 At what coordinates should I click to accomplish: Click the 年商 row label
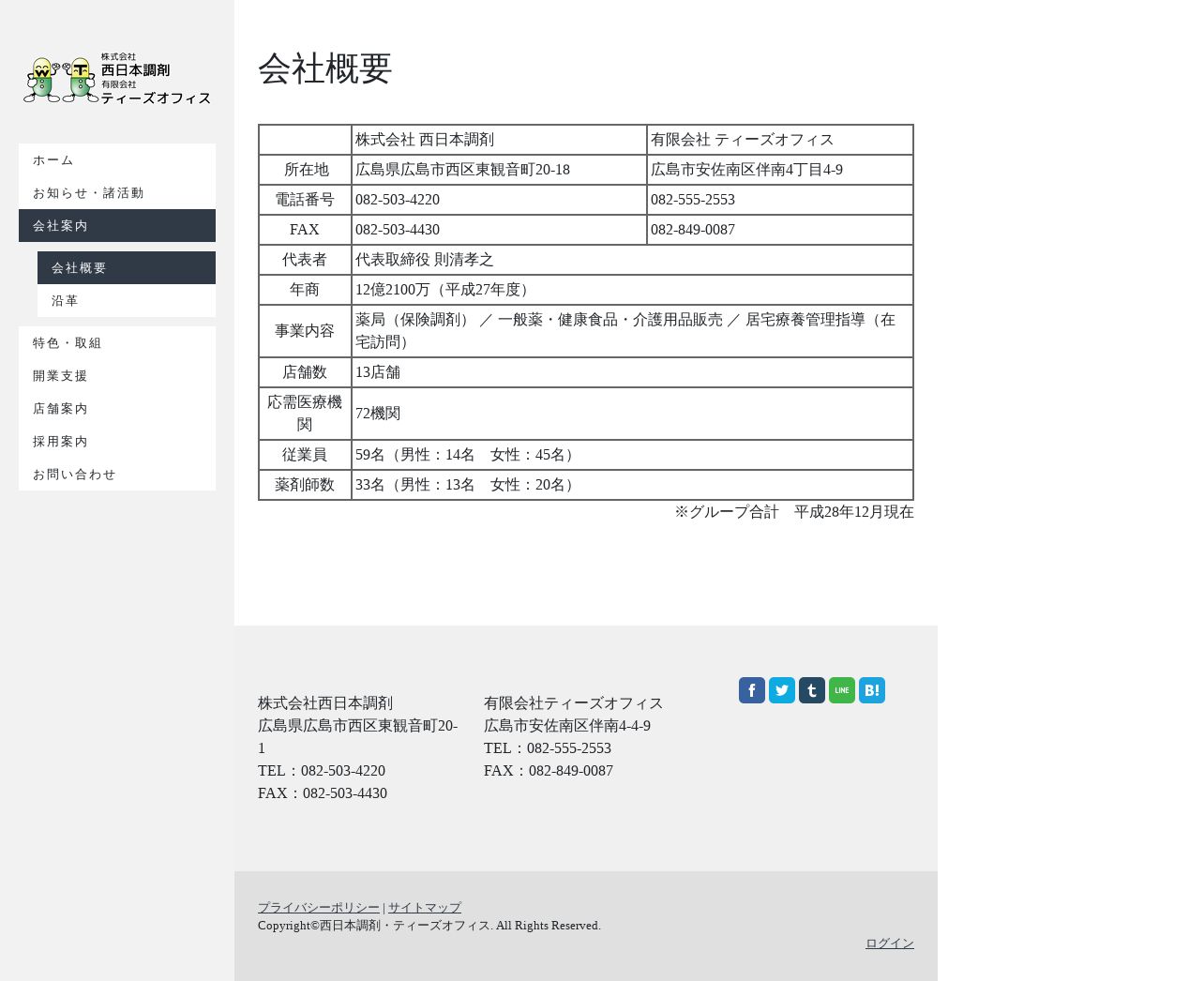point(305,290)
